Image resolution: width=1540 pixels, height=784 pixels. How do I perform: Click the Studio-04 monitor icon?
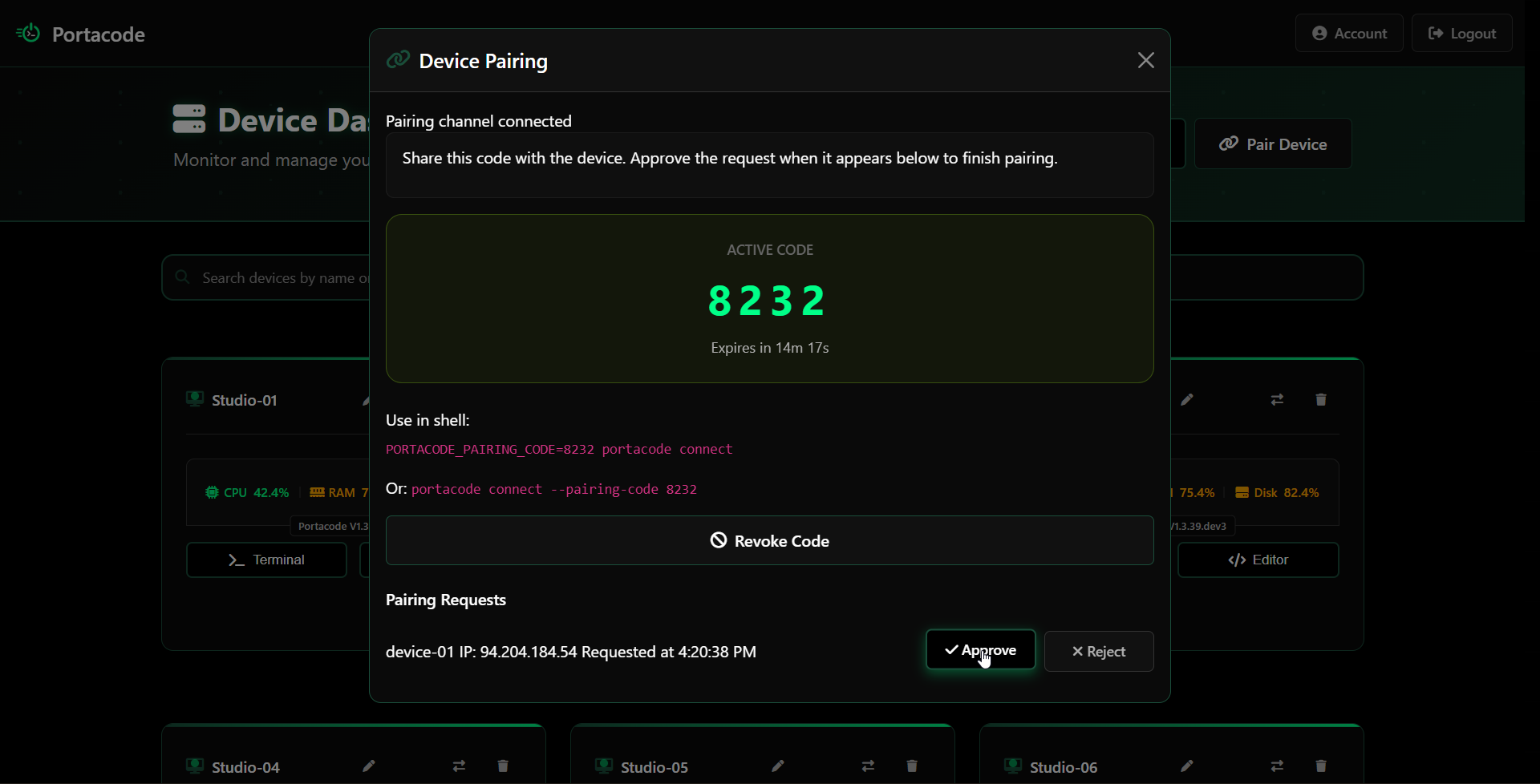point(195,766)
